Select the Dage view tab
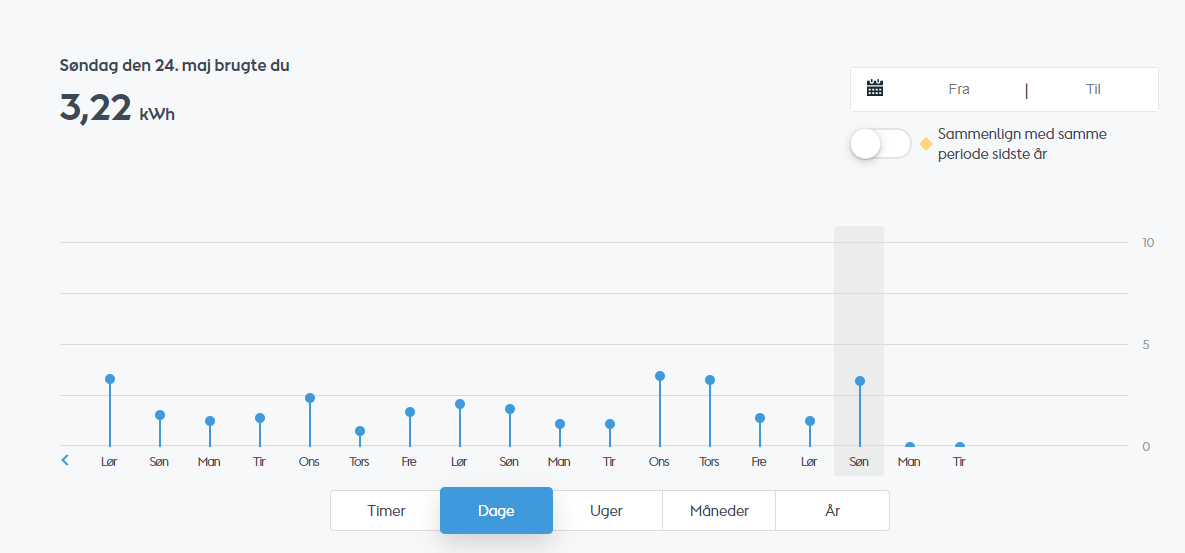This screenshot has height=553, width=1185. (497, 511)
